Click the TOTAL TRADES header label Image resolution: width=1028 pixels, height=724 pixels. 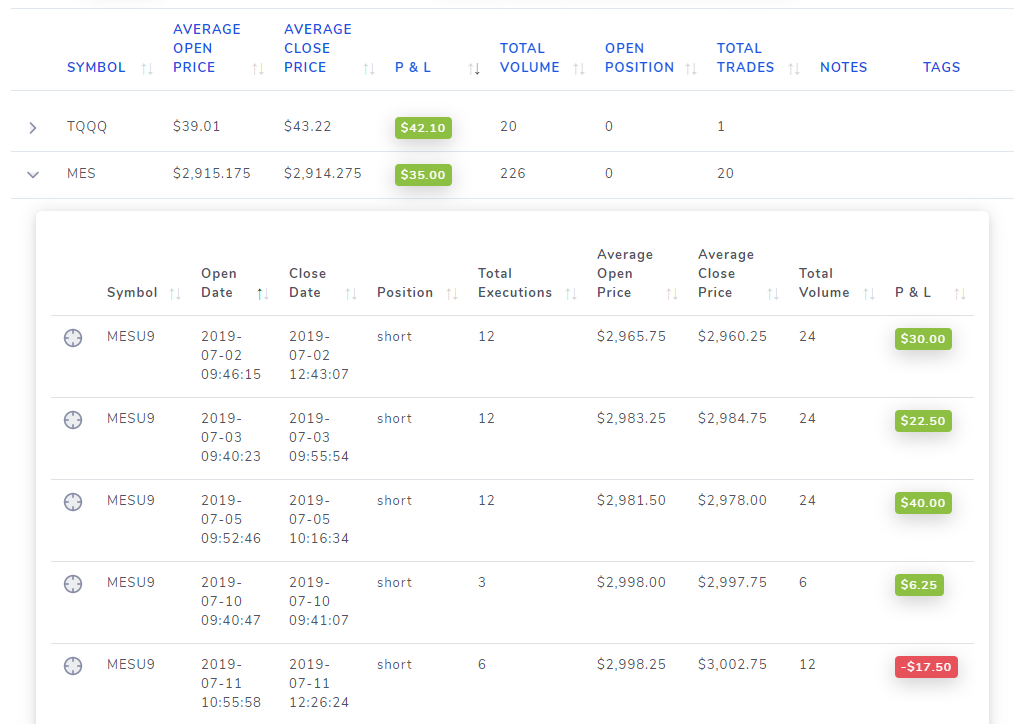tap(745, 58)
